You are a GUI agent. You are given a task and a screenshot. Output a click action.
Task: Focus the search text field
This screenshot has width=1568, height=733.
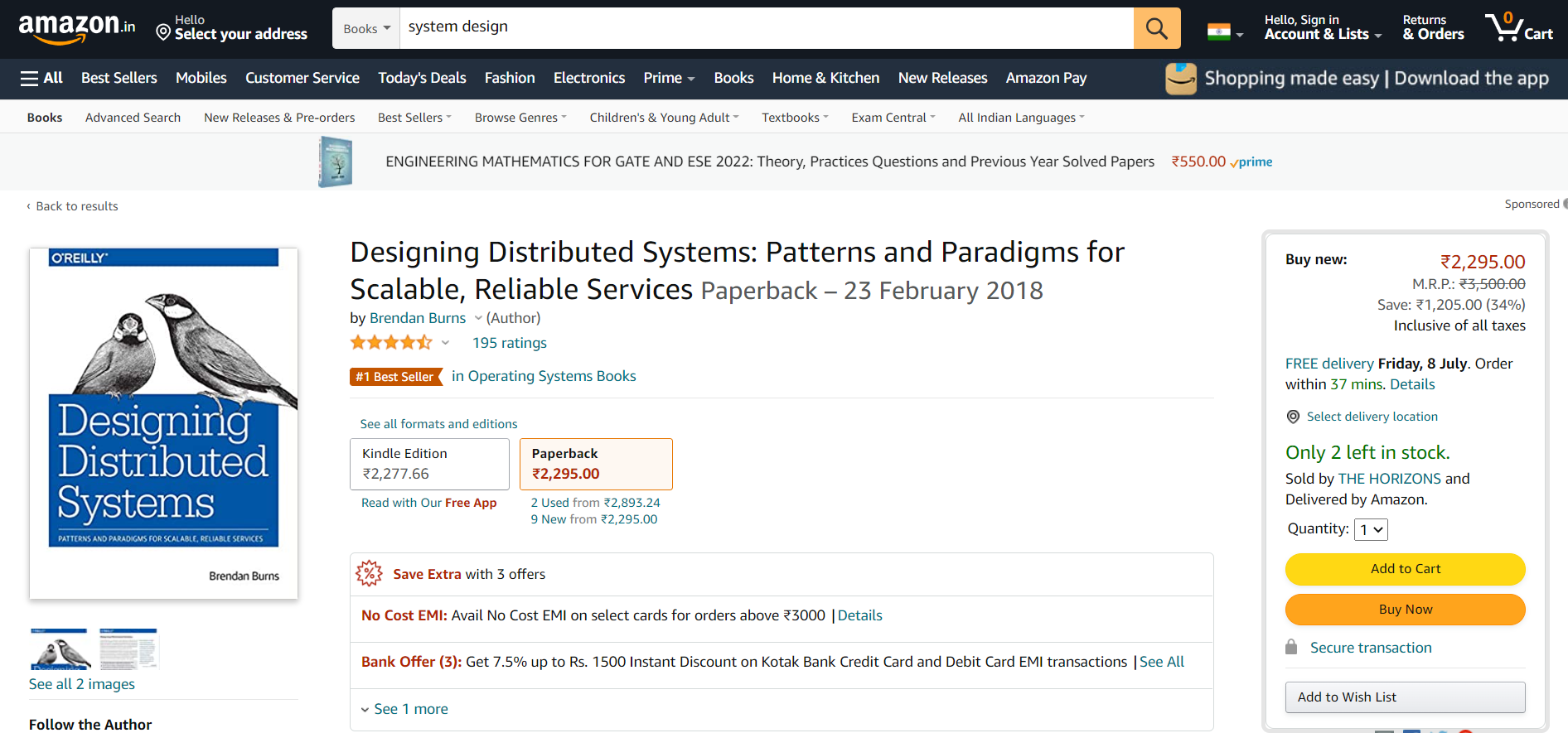click(x=767, y=28)
